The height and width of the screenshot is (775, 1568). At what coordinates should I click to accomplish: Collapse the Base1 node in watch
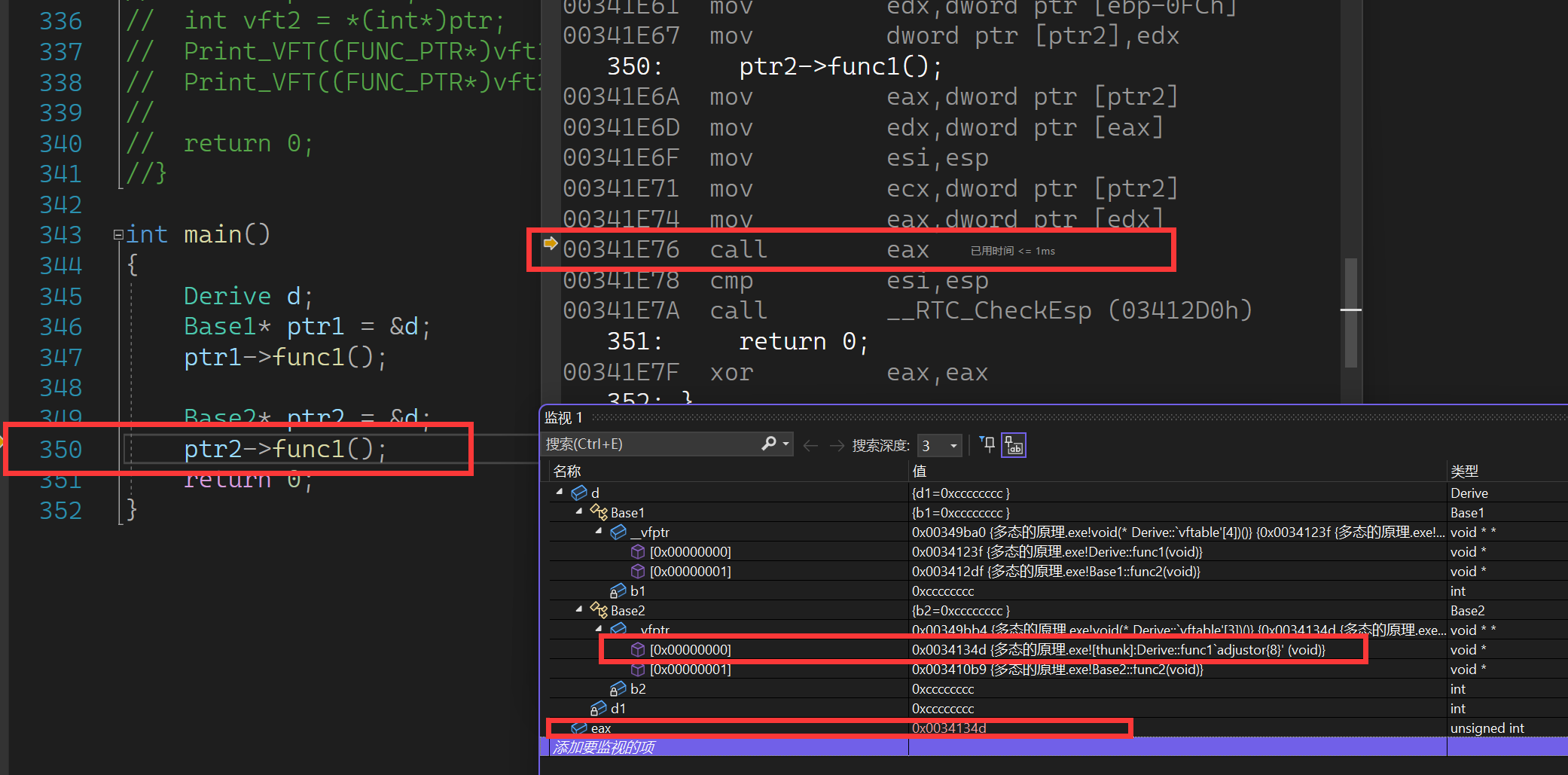pyautogui.click(x=579, y=511)
